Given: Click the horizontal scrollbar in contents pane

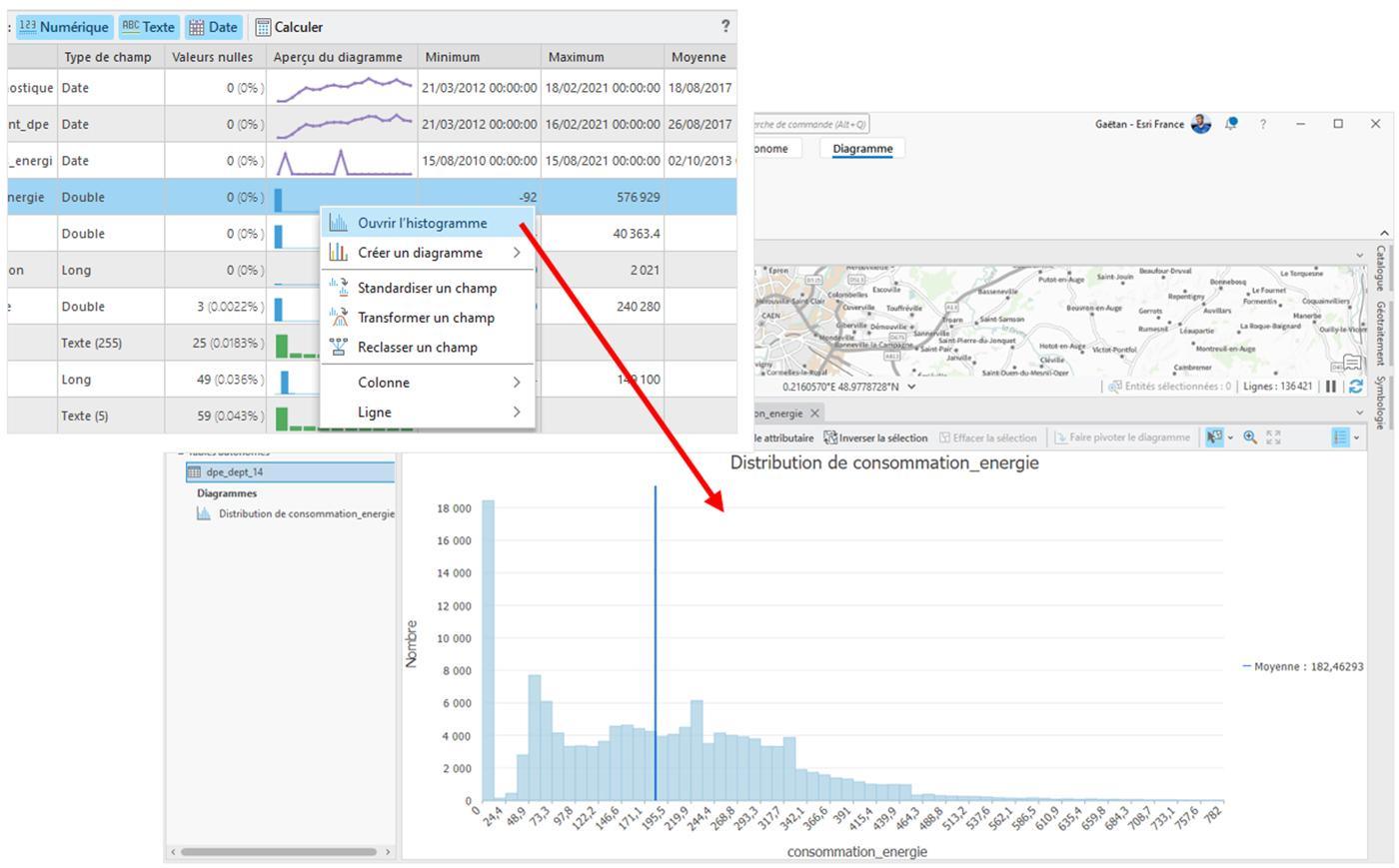Looking at the screenshot, I should pyautogui.click(x=279, y=852).
